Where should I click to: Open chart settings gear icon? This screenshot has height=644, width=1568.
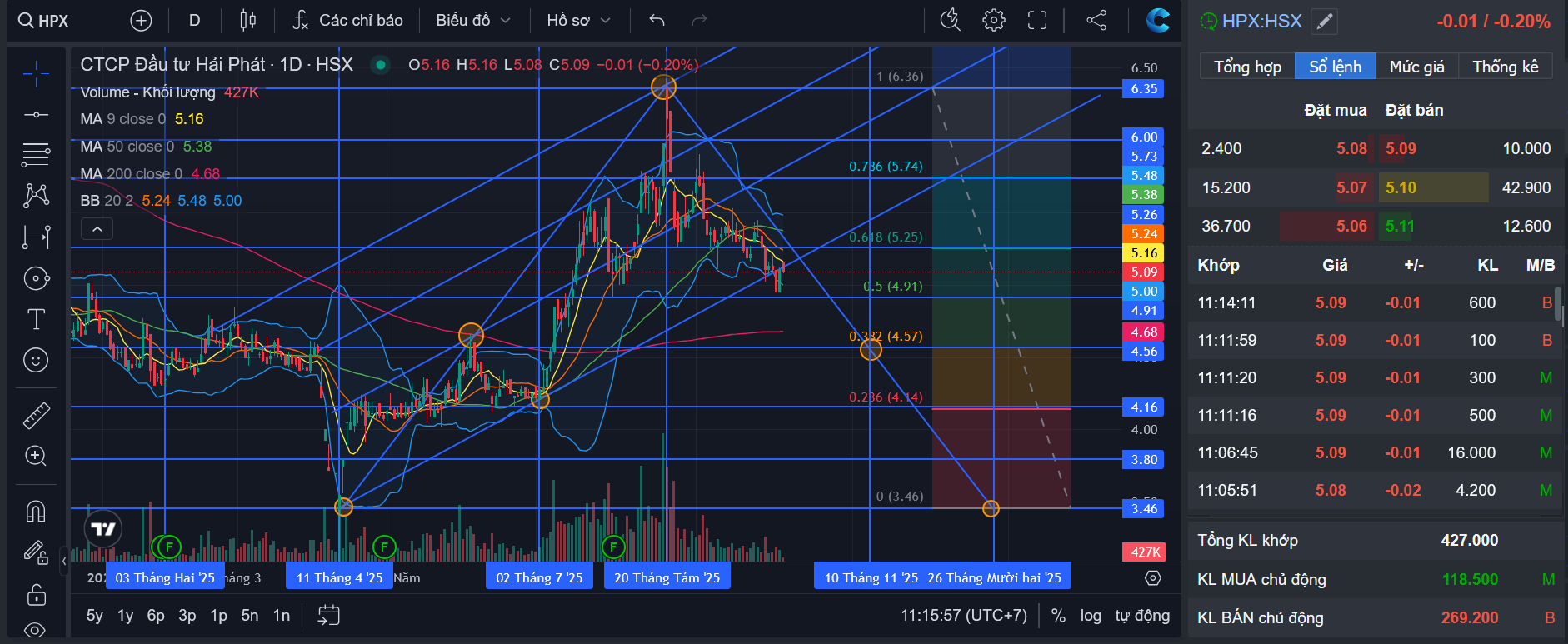click(993, 21)
